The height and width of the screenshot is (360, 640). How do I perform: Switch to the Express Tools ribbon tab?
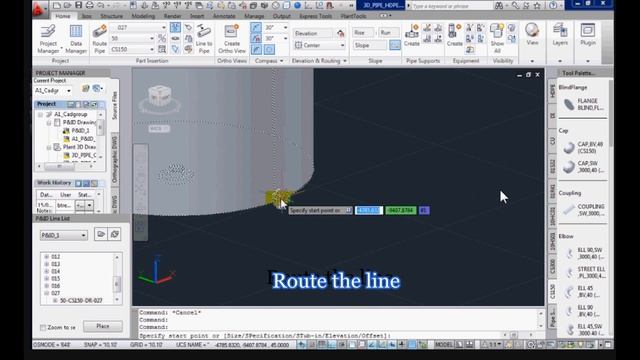316,16
